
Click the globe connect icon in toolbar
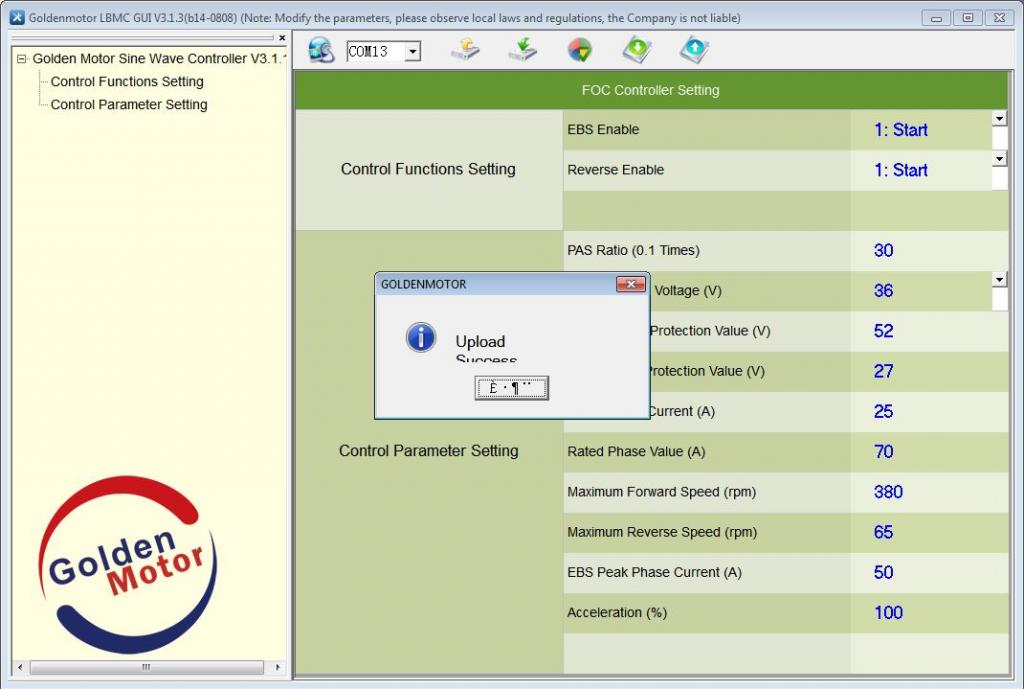click(x=321, y=50)
